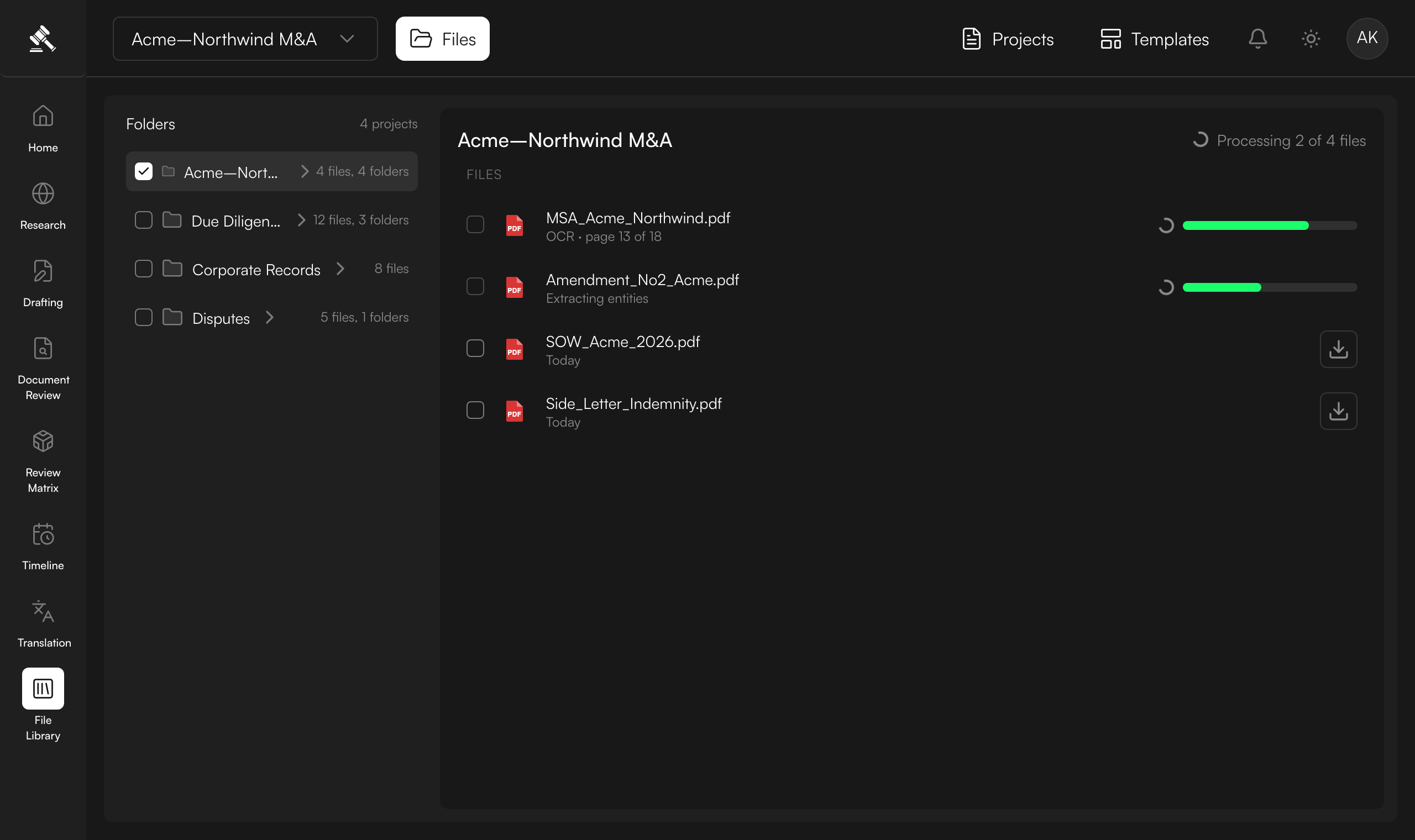This screenshot has height=840, width=1415.
Task: Check the Due Diligence folder checkbox
Action: (x=144, y=219)
